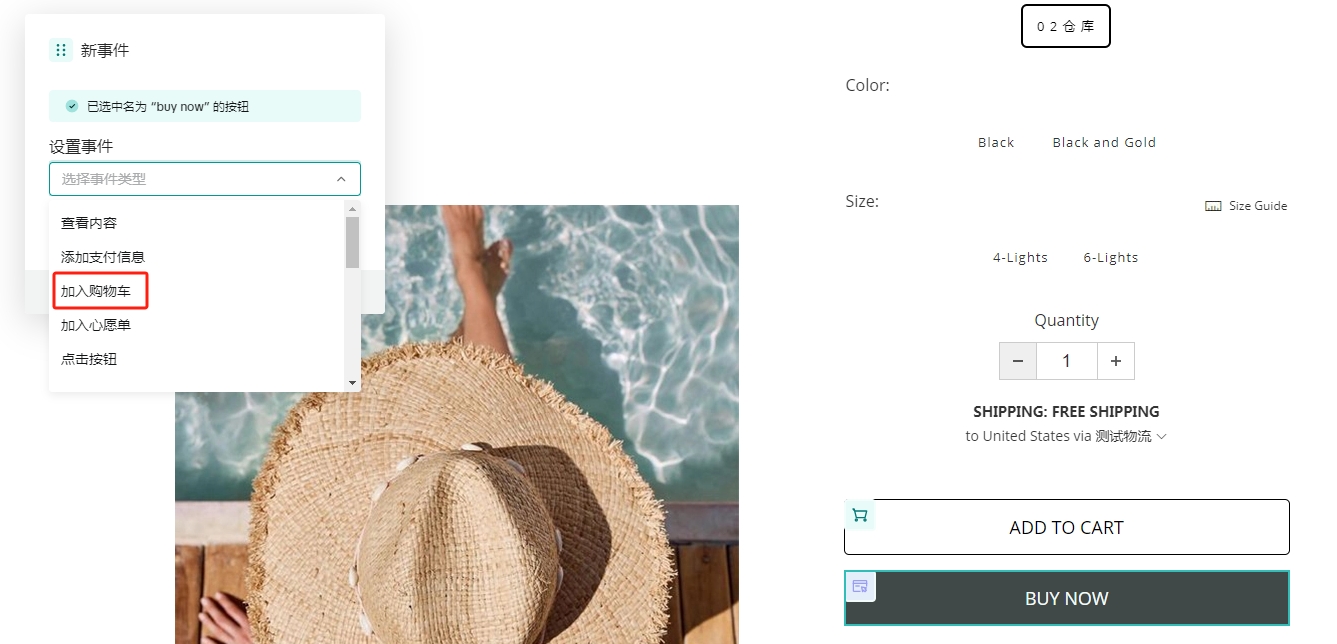
Task: Click the event list scroll-down arrow
Action: tap(352, 383)
